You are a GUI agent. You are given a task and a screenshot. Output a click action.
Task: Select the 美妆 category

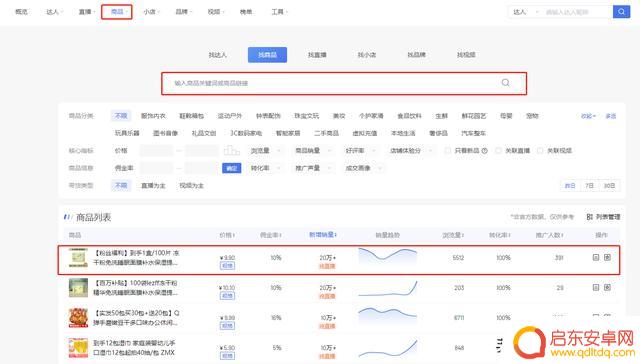tap(339, 116)
